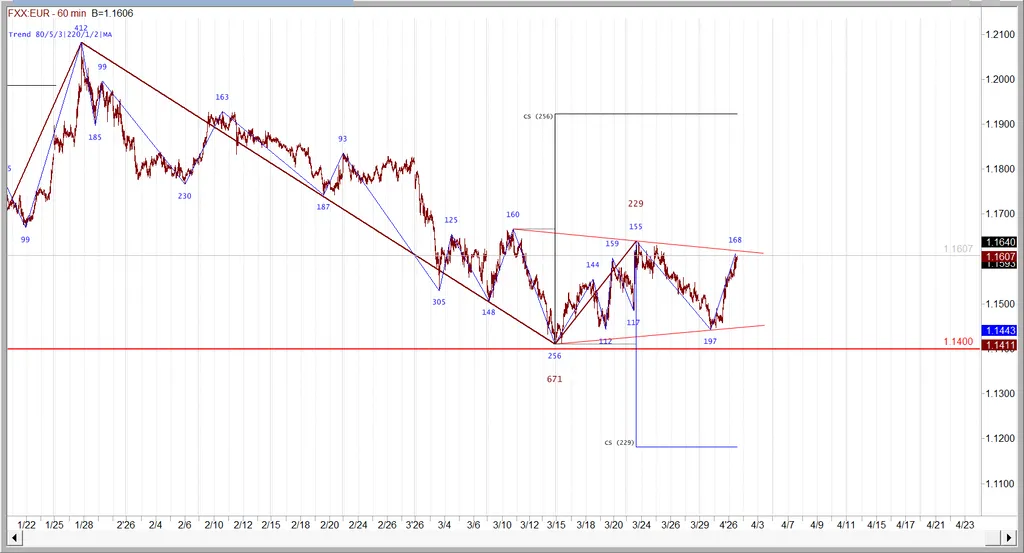Viewport: 1024px width, 553px height.
Task: Select the red 1.1400 support line label
Action: point(956,342)
